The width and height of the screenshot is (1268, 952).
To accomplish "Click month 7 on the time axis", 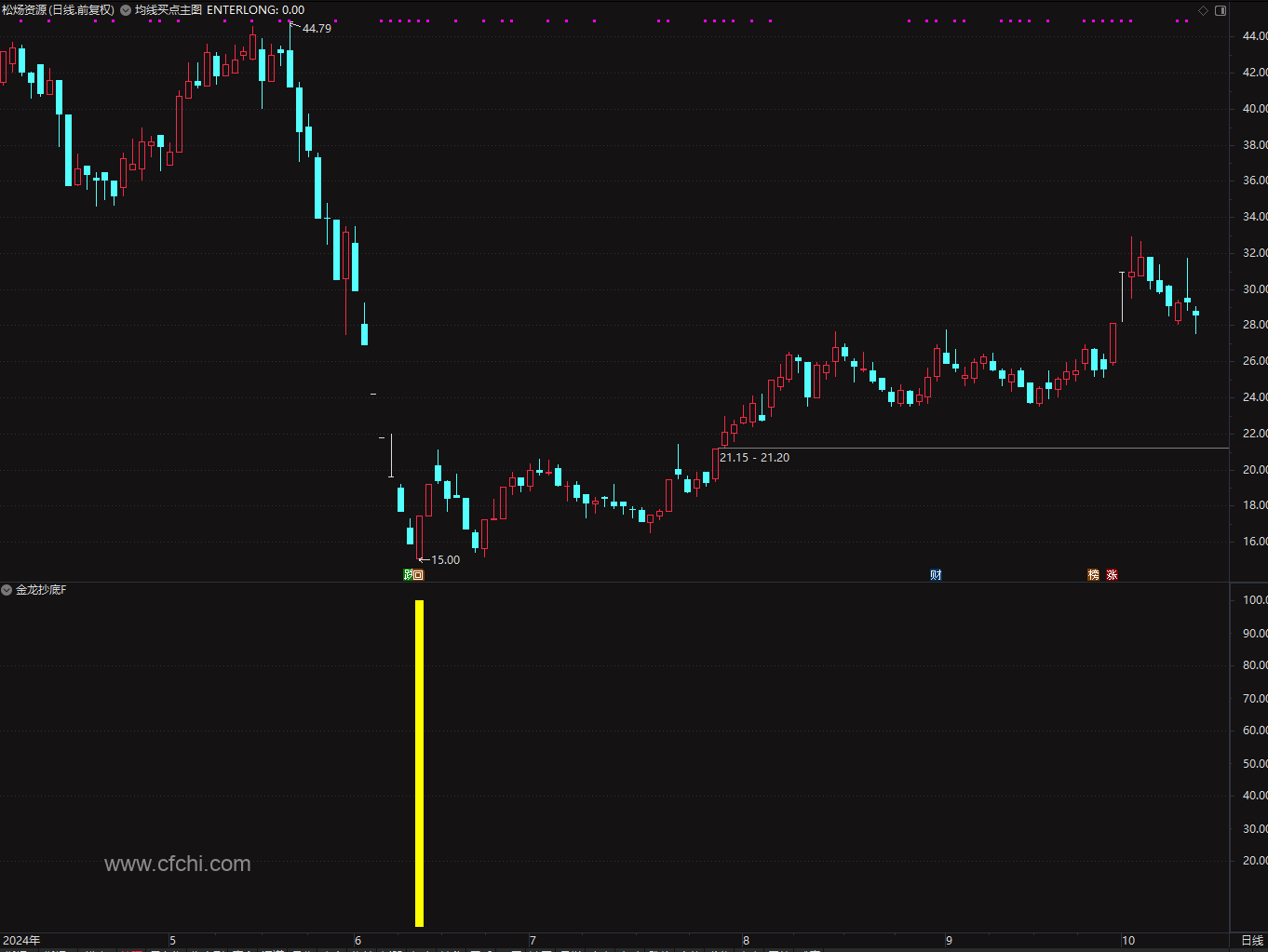I will click(x=533, y=941).
